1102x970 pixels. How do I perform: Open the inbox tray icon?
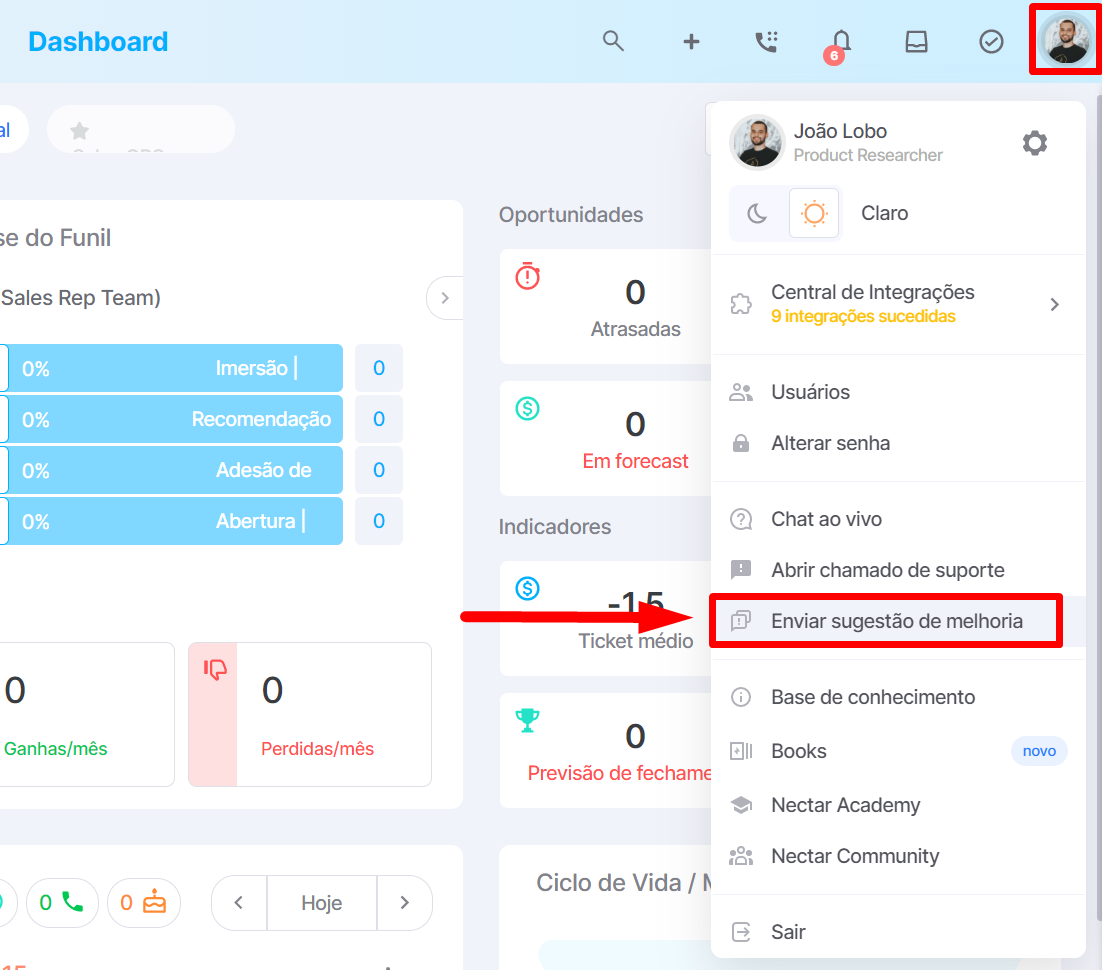pos(916,41)
